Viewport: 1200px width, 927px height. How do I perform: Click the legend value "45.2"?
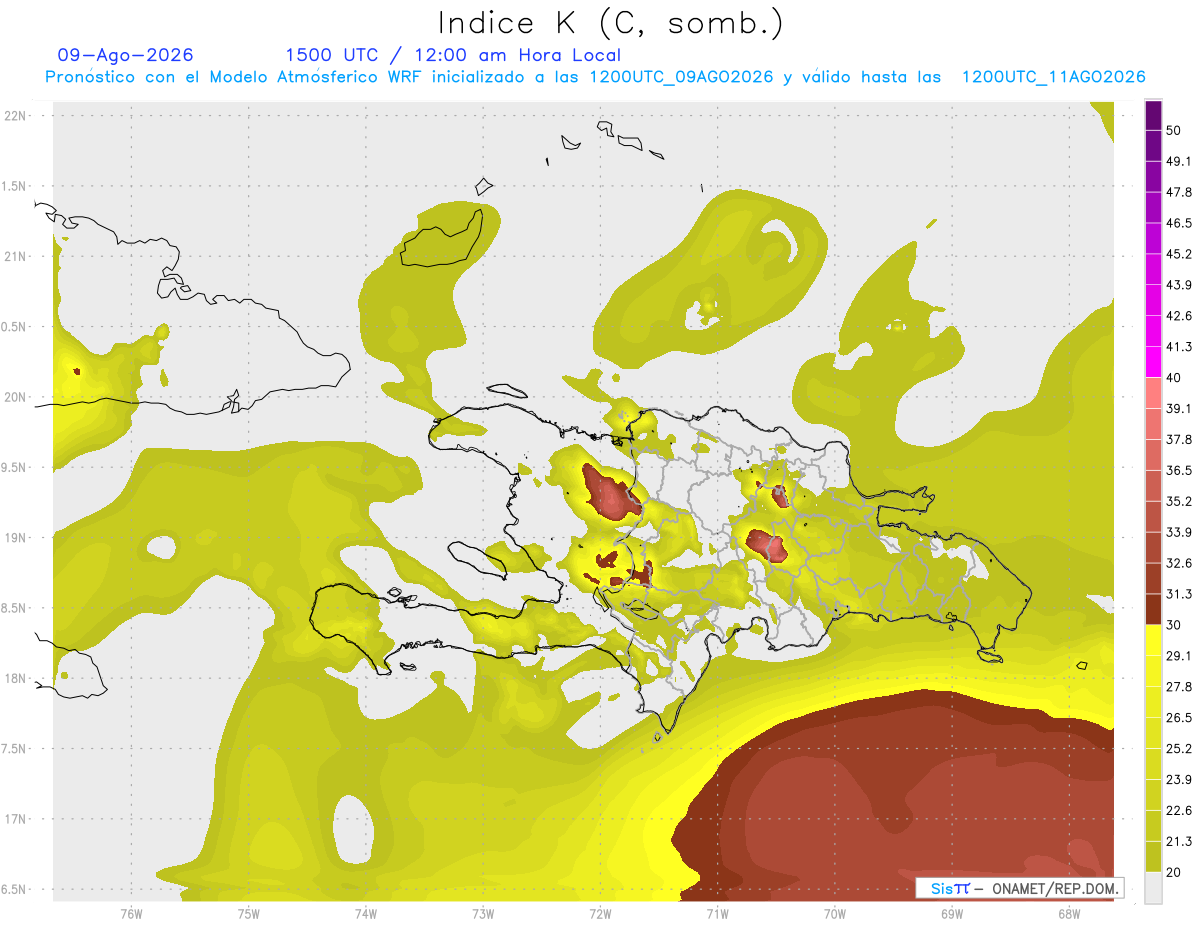tap(1179, 254)
